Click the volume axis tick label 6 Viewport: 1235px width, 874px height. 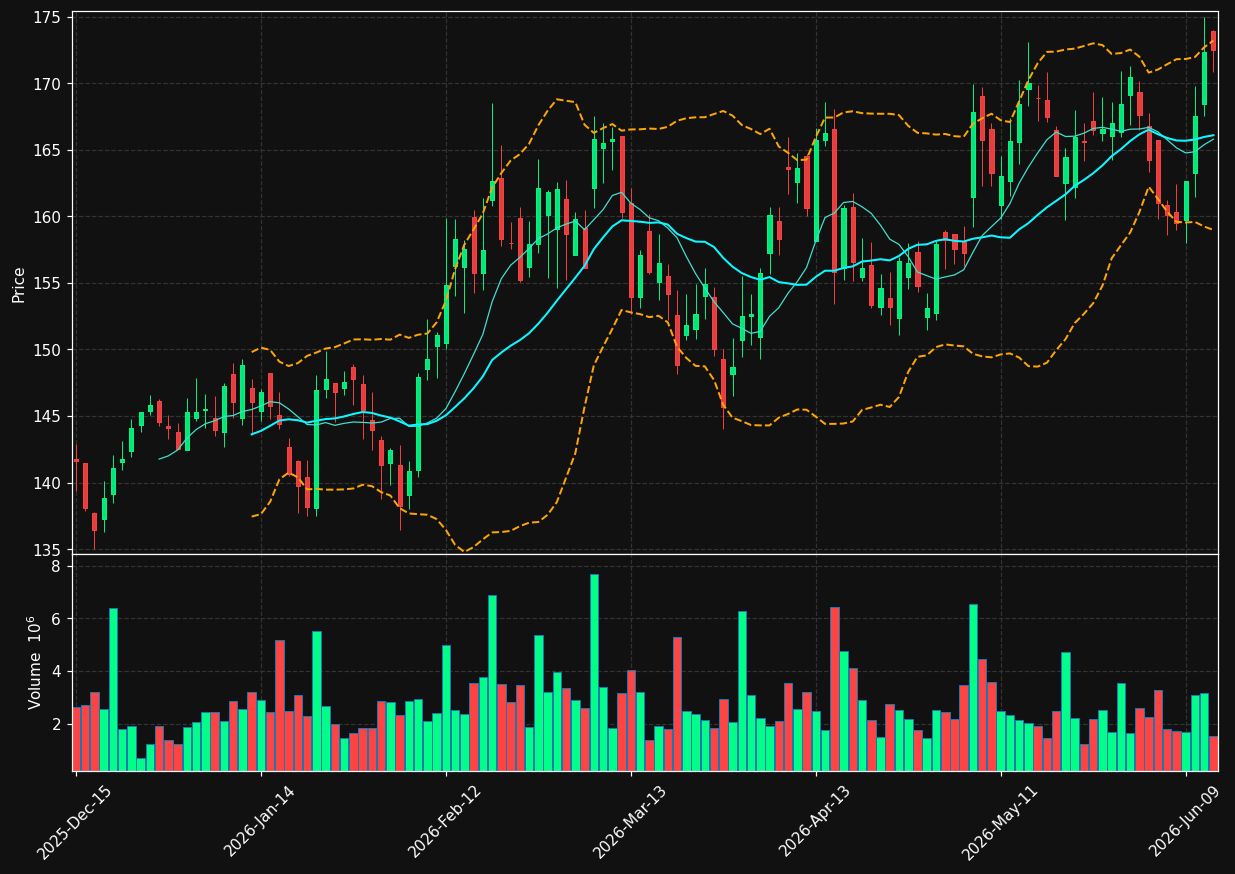click(x=56, y=619)
